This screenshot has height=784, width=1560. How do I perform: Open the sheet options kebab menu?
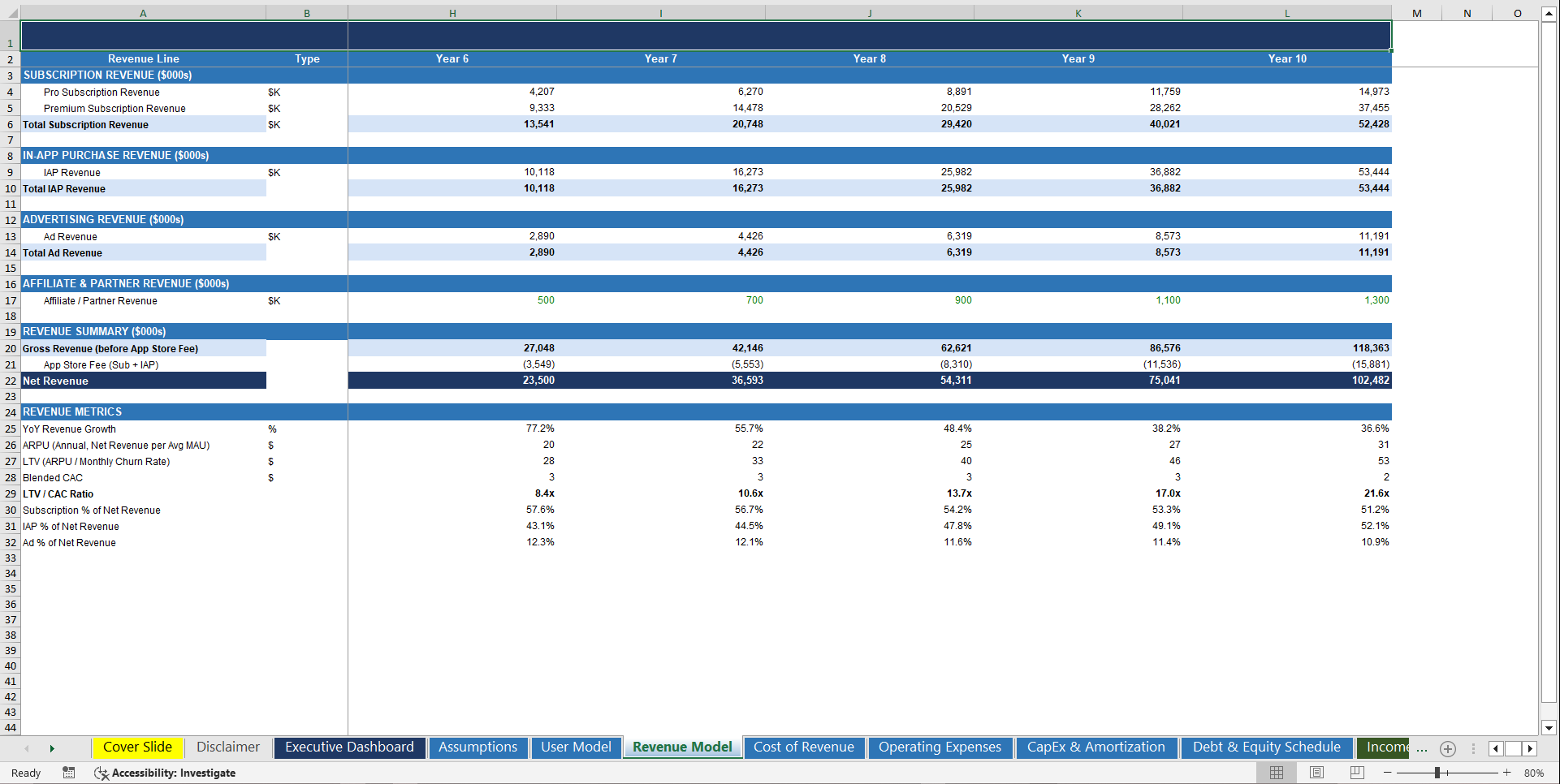(x=1474, y=749)
